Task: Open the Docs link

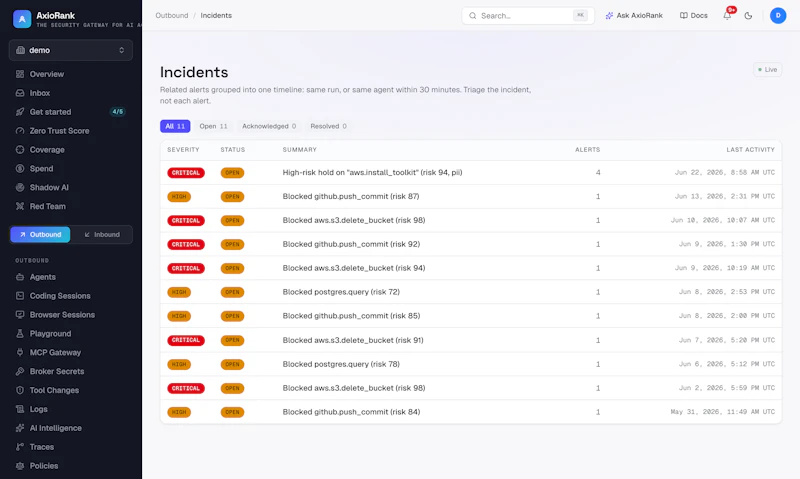Action: [x=693, y=16]
